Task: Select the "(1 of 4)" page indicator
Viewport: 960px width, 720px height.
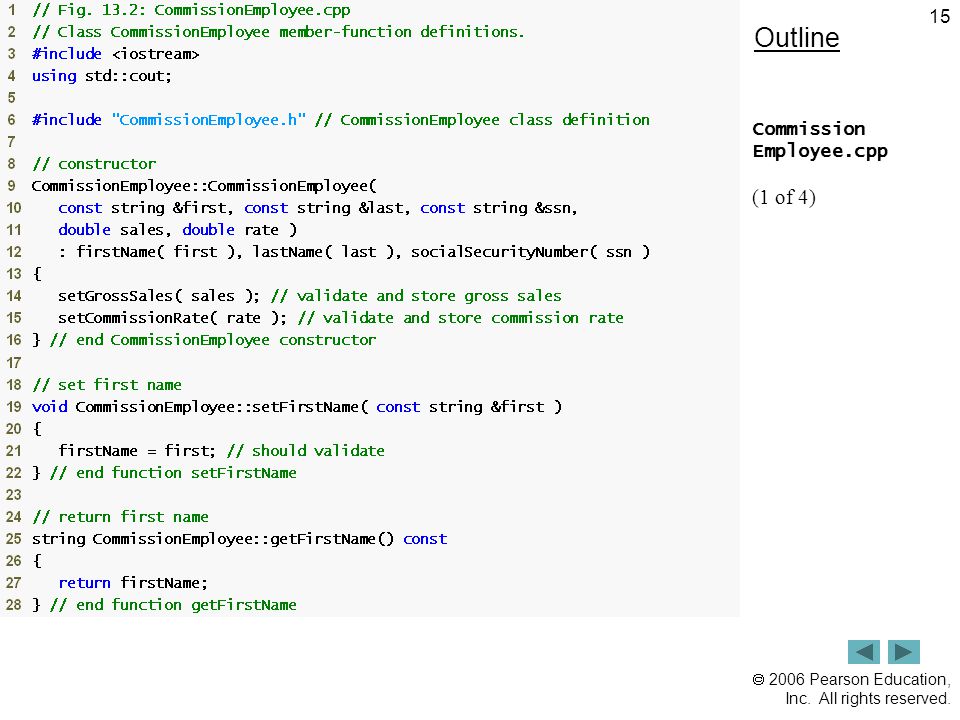Action: point(784,198)
